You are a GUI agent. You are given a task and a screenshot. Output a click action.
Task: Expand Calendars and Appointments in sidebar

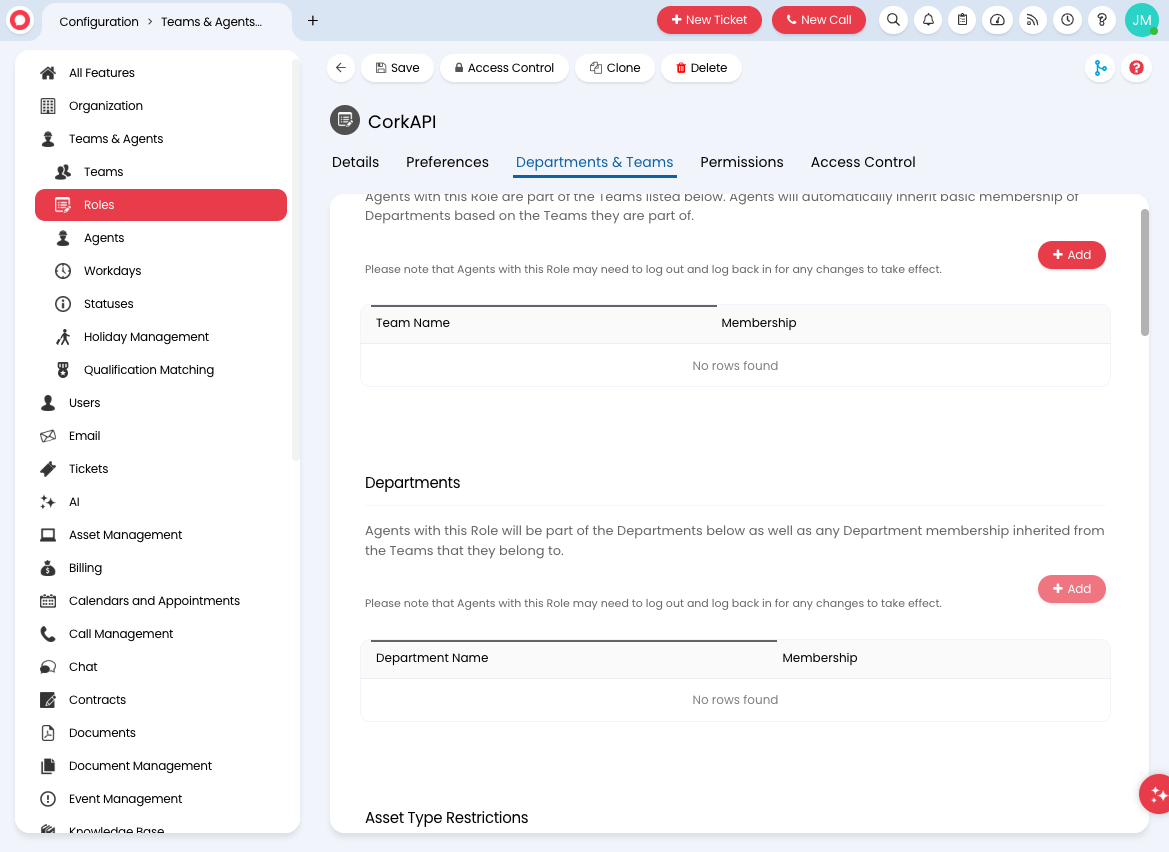(x=160, y=601)
